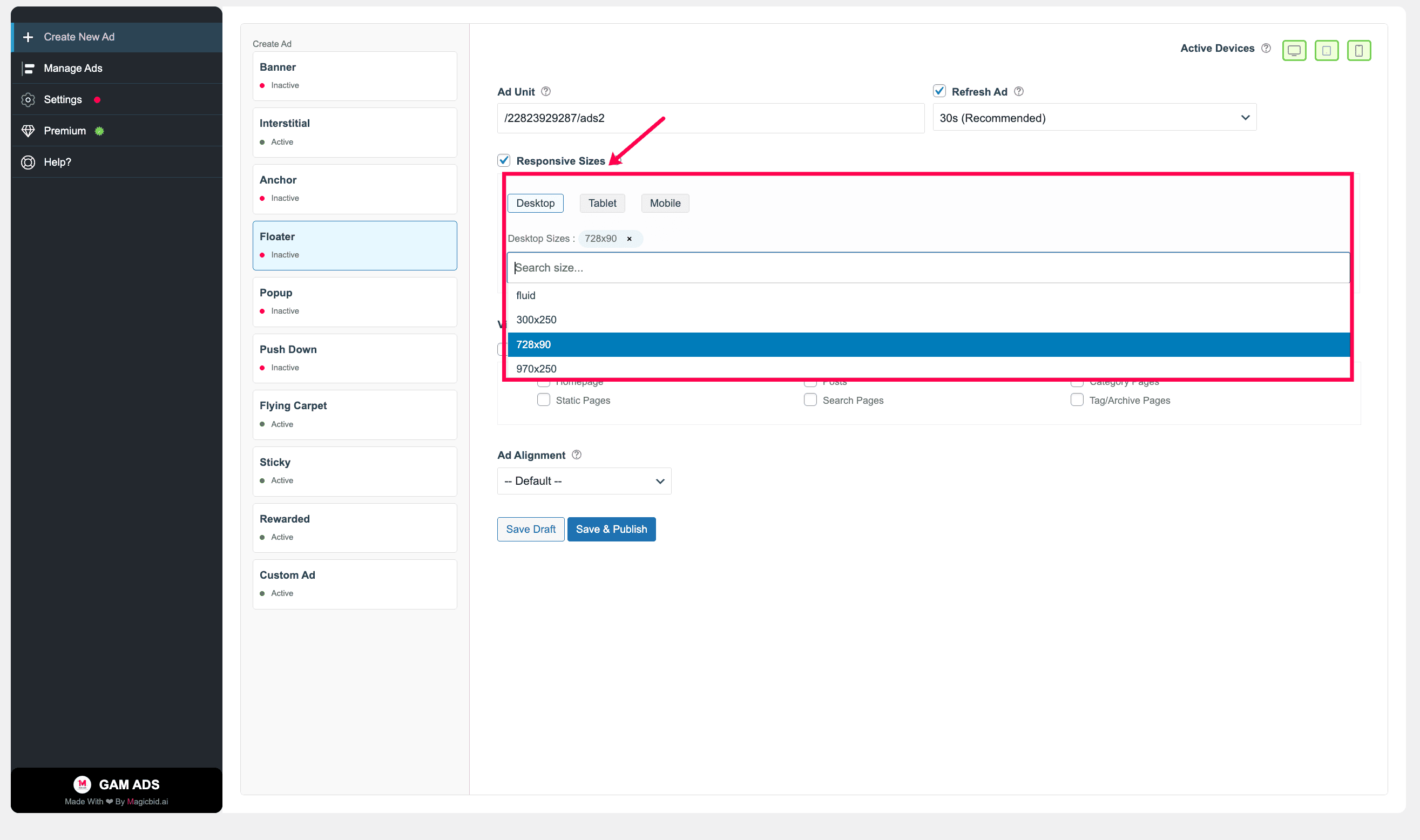Enable the Search Pages checkbox
The width and height of the screenshot is (1420, 840).
[810, 399]
